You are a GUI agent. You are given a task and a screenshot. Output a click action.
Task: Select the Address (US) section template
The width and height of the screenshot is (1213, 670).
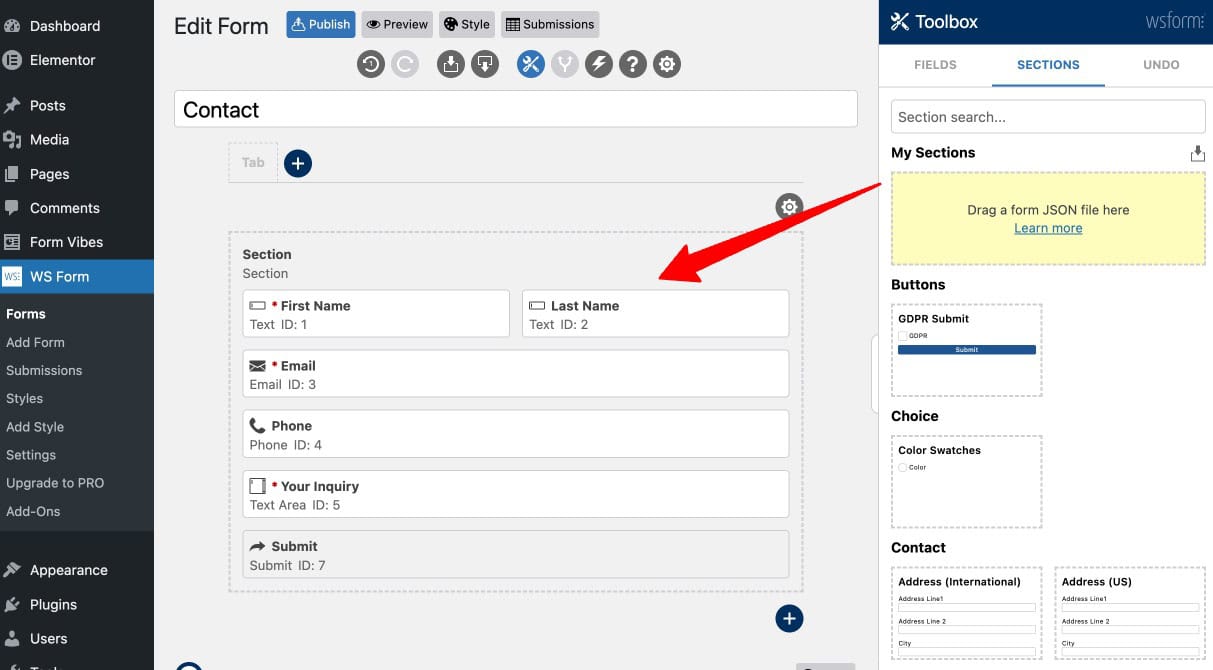(x=1130, y=614)
